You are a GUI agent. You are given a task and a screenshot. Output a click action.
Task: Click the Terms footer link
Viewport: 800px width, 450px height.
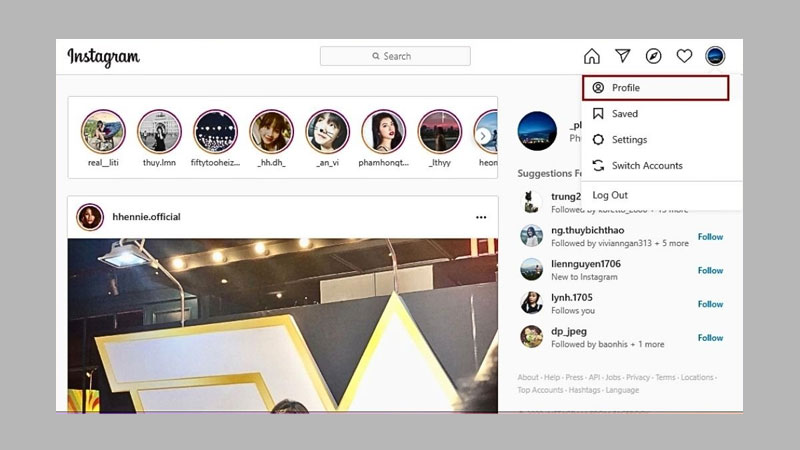[665, 378]
